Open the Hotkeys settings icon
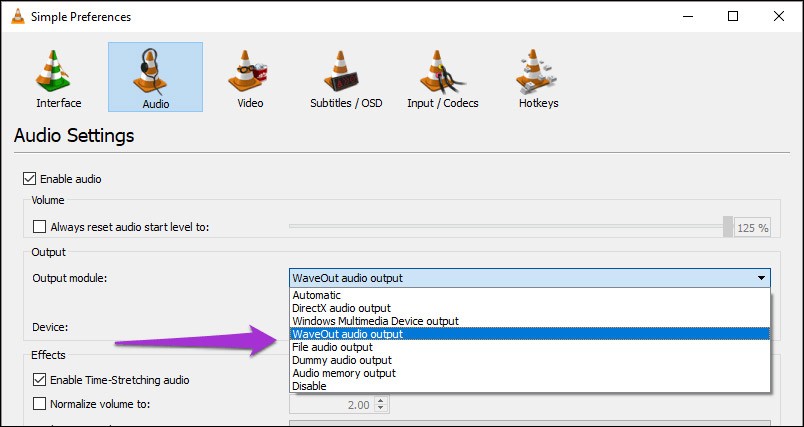The image size is (804, 427). (x=538, y=72)
